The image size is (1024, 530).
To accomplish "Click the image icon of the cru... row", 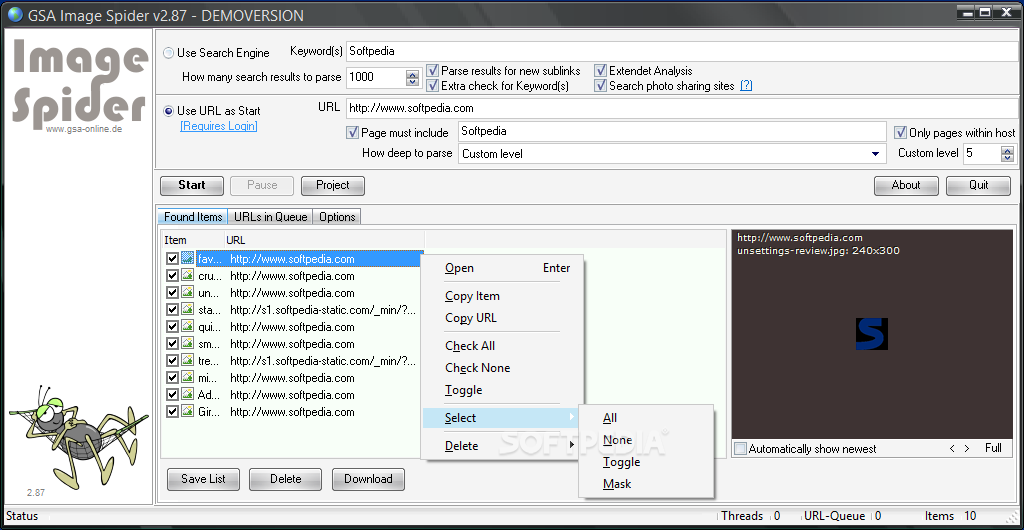I will [x=187, y=275].
